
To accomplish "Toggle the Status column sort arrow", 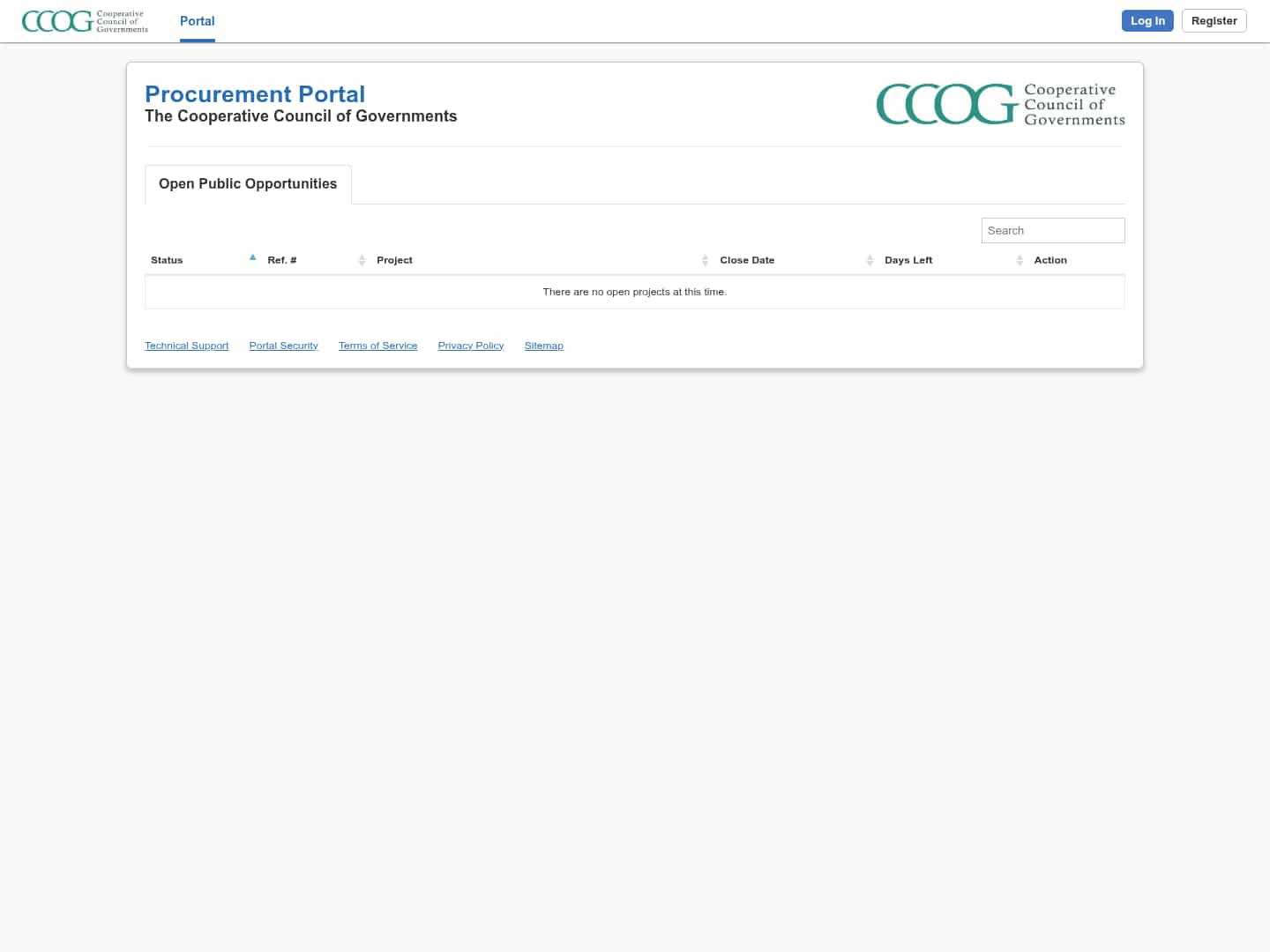I will 252,258.
